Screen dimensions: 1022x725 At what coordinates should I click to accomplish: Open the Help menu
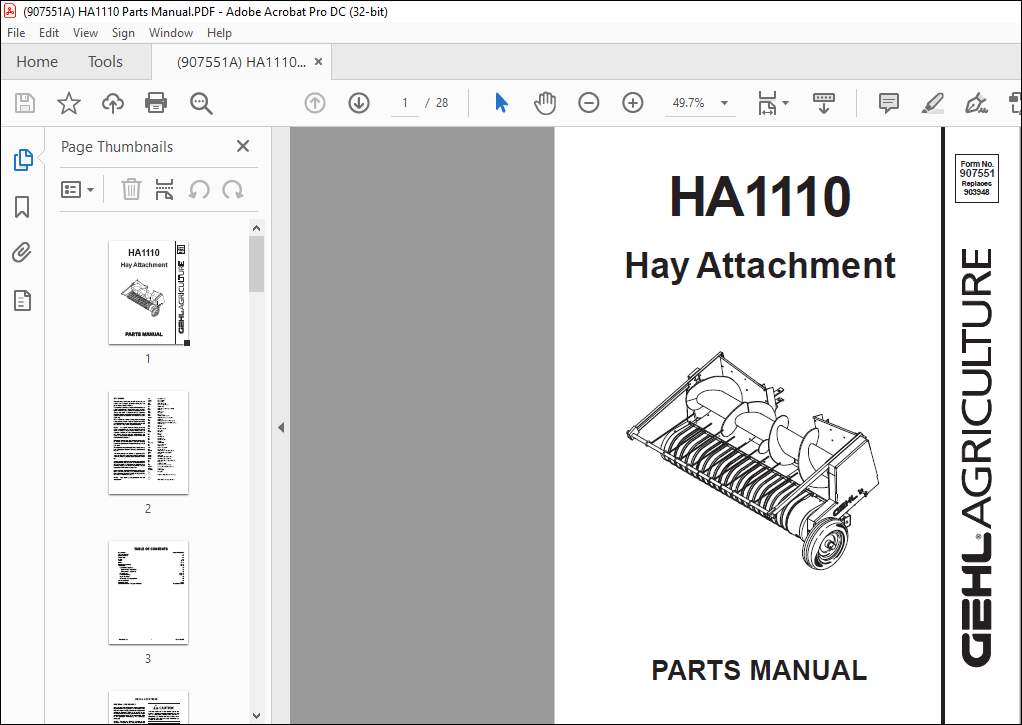coord(219,33)
